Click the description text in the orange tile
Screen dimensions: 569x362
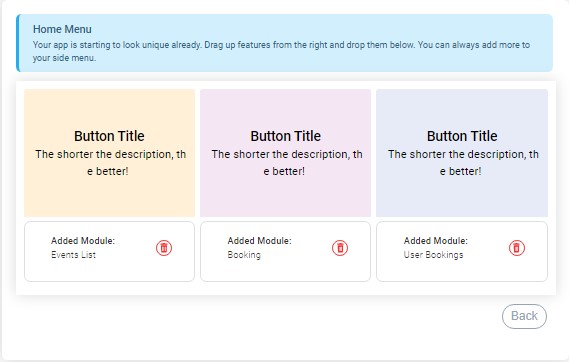(110, 163)
